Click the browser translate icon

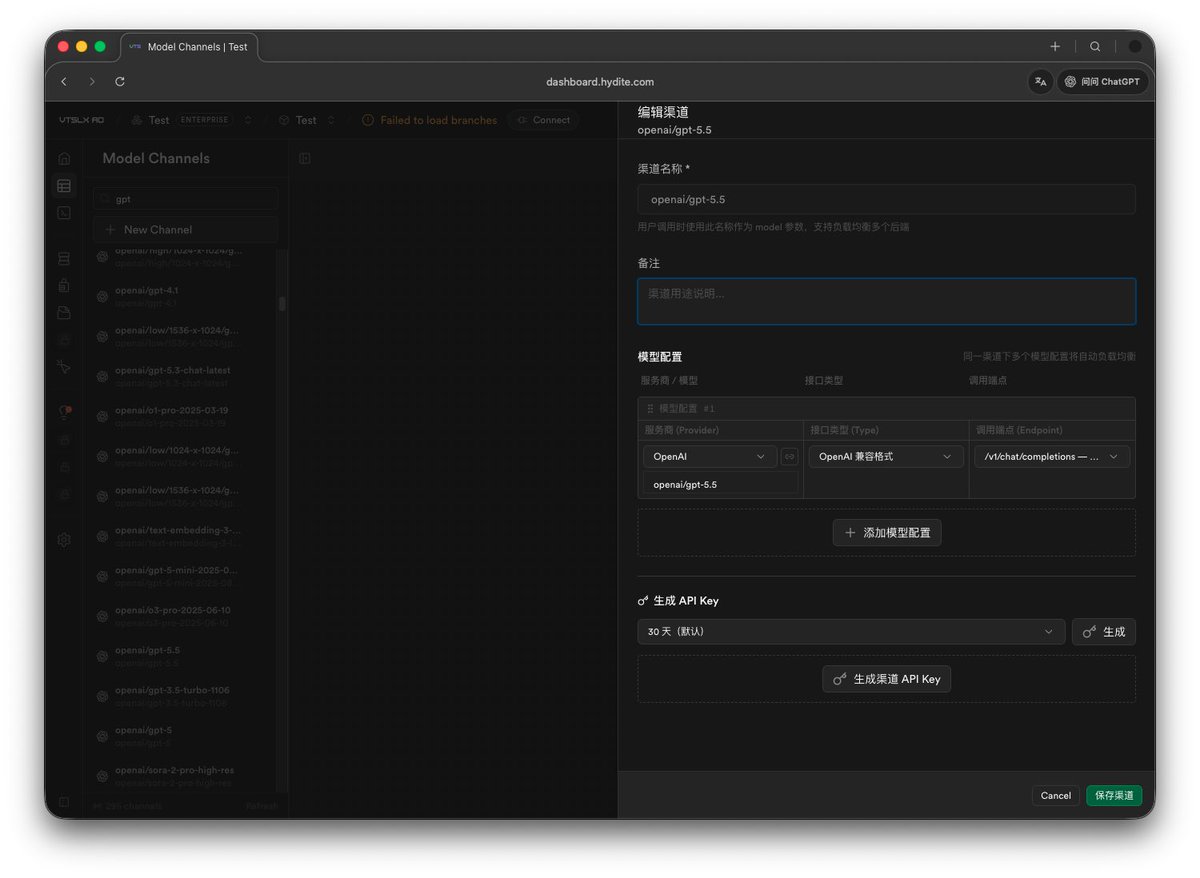[x=1041, y=82]
